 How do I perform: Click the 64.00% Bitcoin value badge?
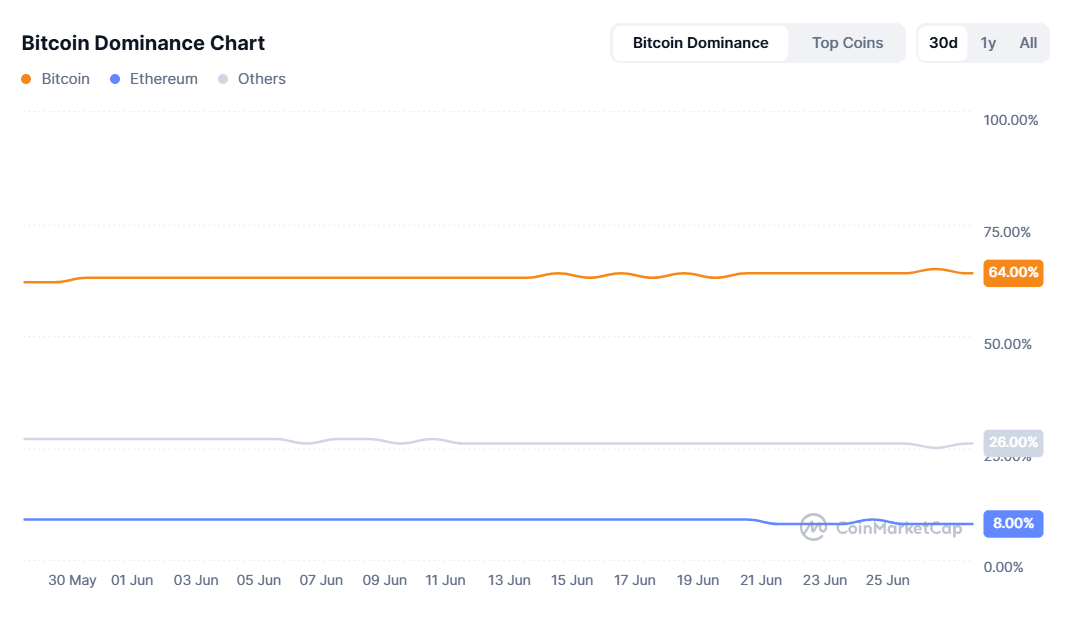(x=1012, y=273)
